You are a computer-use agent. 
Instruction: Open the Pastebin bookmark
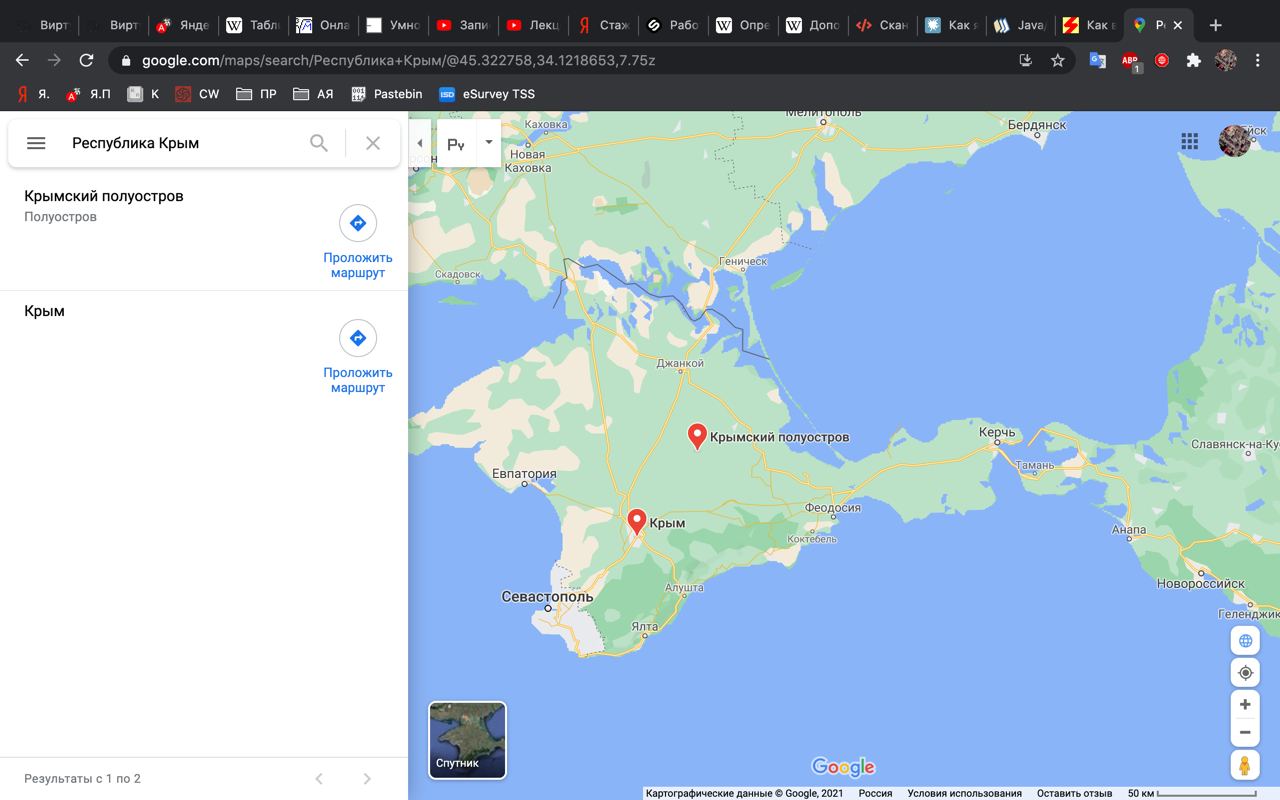tap(386, 94)
